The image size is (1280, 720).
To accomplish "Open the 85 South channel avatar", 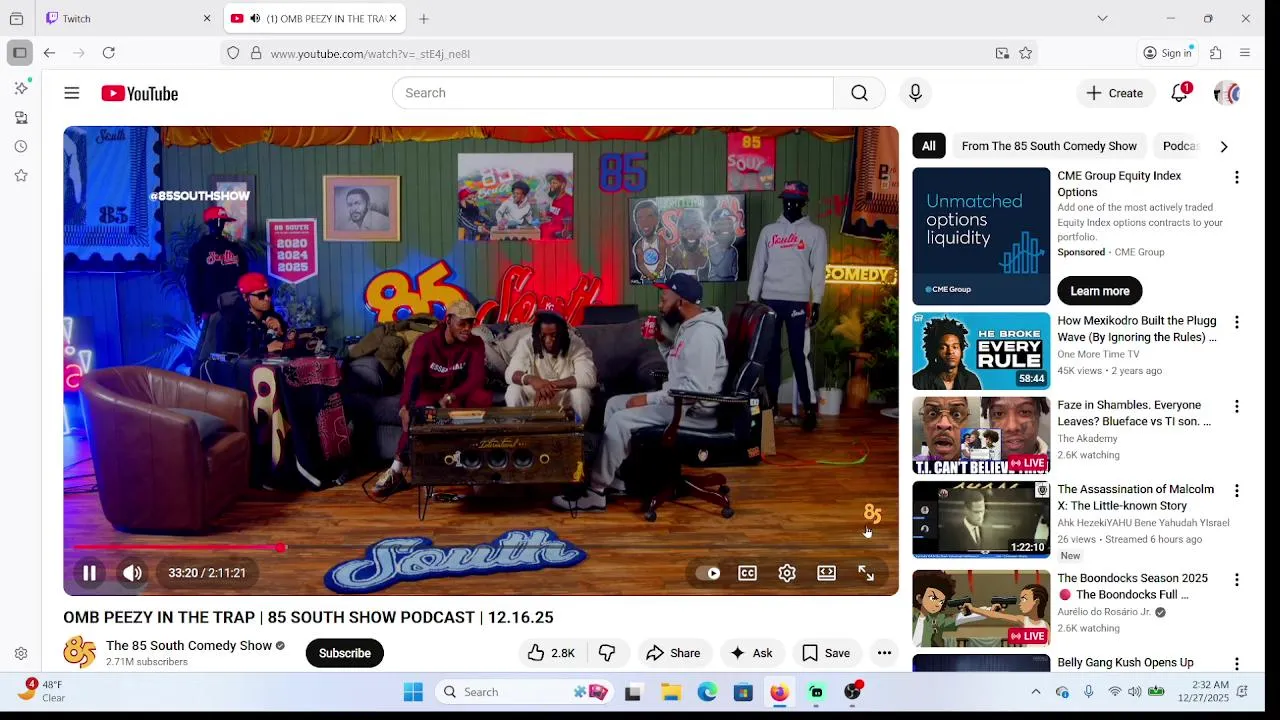I will pos(80,653).
